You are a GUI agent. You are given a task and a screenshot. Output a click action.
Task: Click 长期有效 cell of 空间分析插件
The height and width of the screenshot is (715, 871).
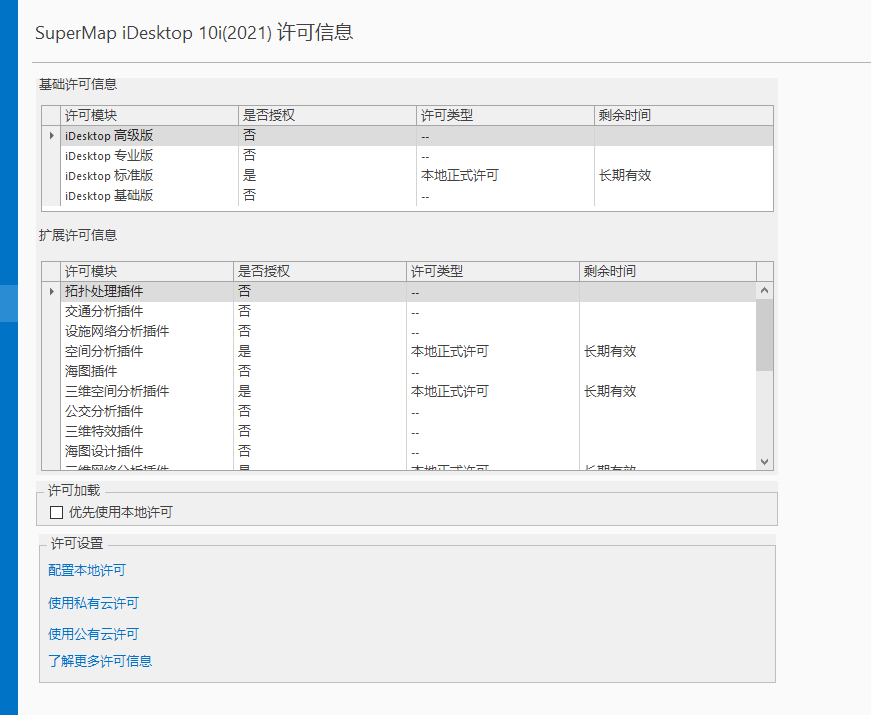(x=668, y=352)
